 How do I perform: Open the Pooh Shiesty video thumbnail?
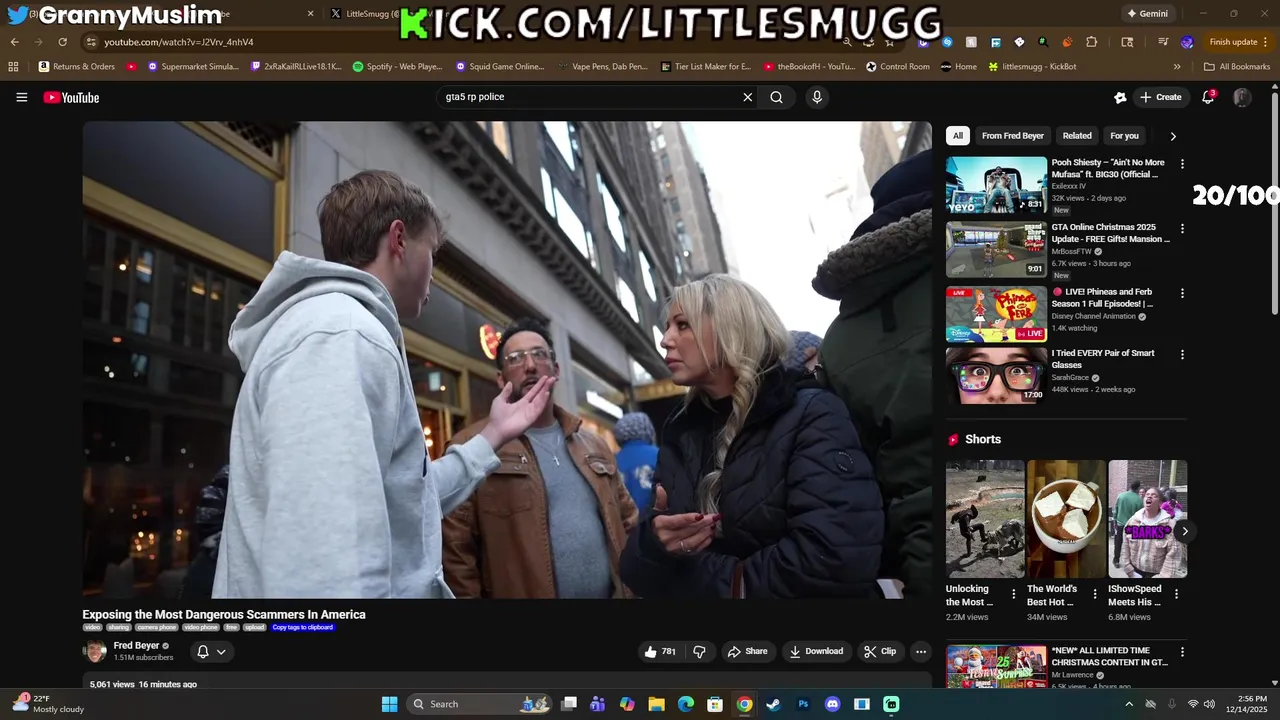point(996,185)
